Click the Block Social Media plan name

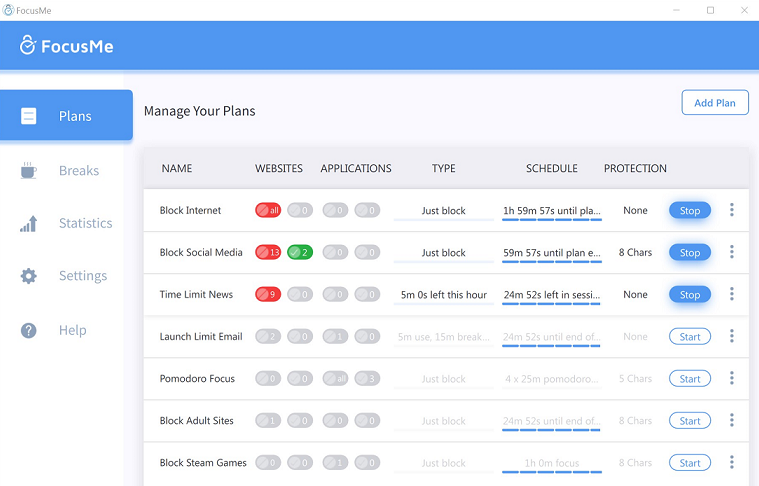(201, 252)
